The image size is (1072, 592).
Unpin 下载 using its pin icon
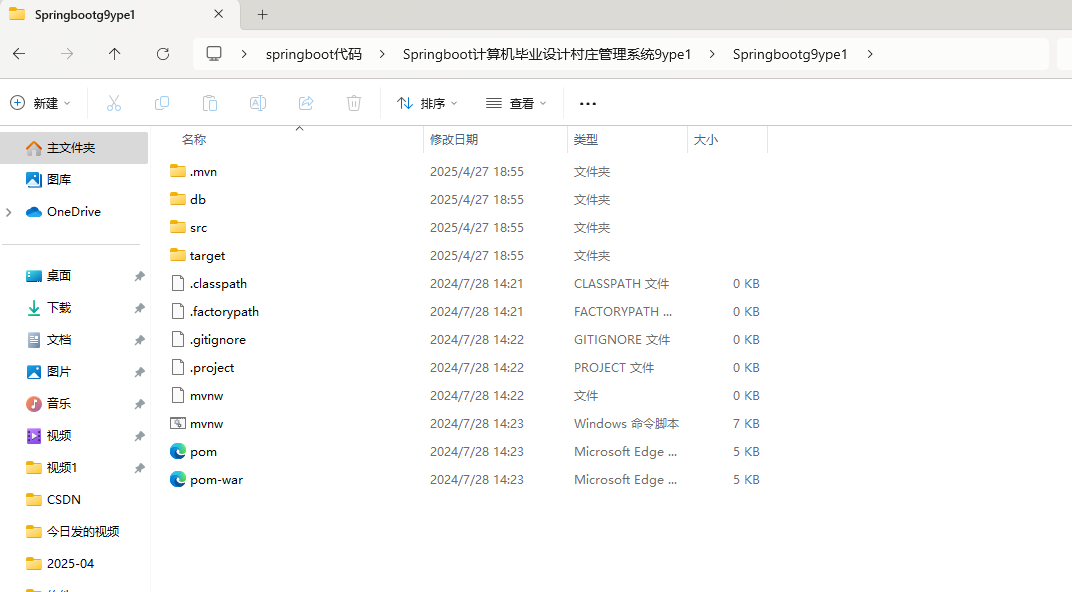click(x=139, y=308)
